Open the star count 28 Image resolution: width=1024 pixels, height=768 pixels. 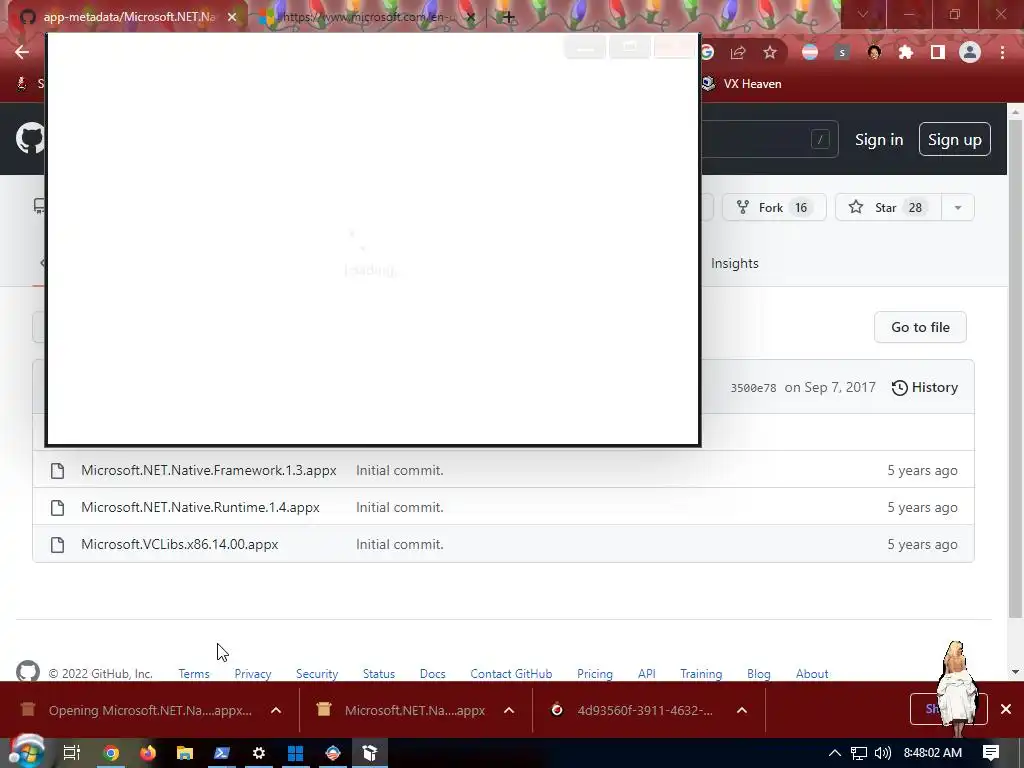tap(915, 208)
